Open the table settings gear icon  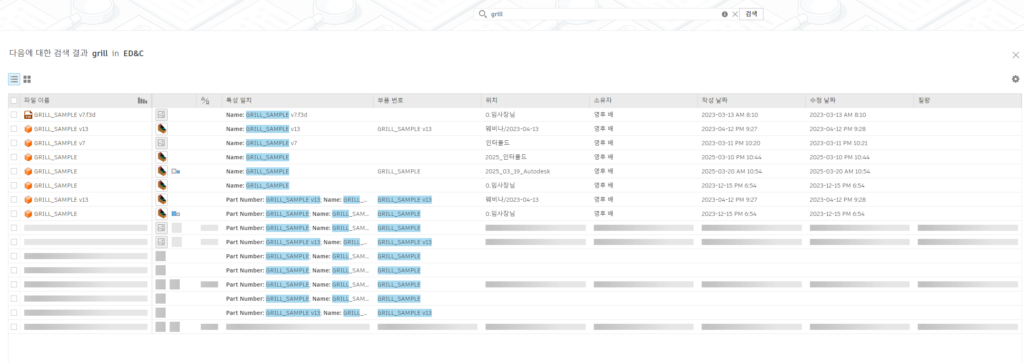click(x=1015, y=79)
